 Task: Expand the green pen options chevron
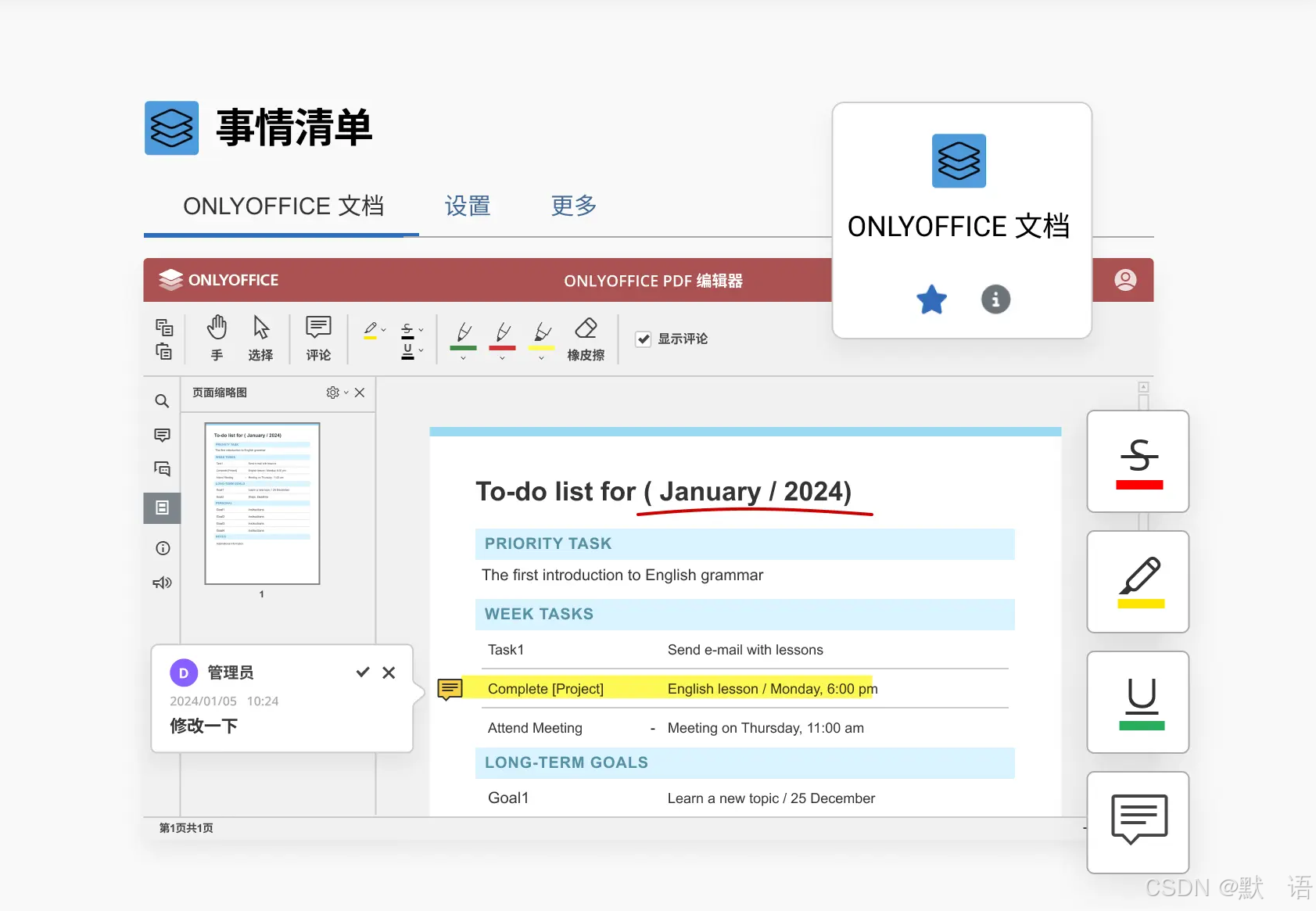(x=463, y=358)
